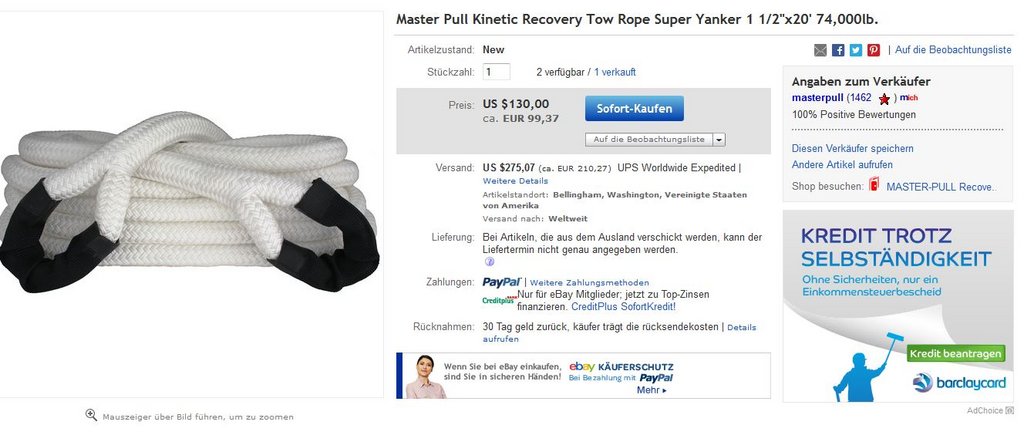The image size is (1024, 442).
Task: Click 'Kredit beantragen' in the Barclaycard ad
Action: tap(956, 354)
